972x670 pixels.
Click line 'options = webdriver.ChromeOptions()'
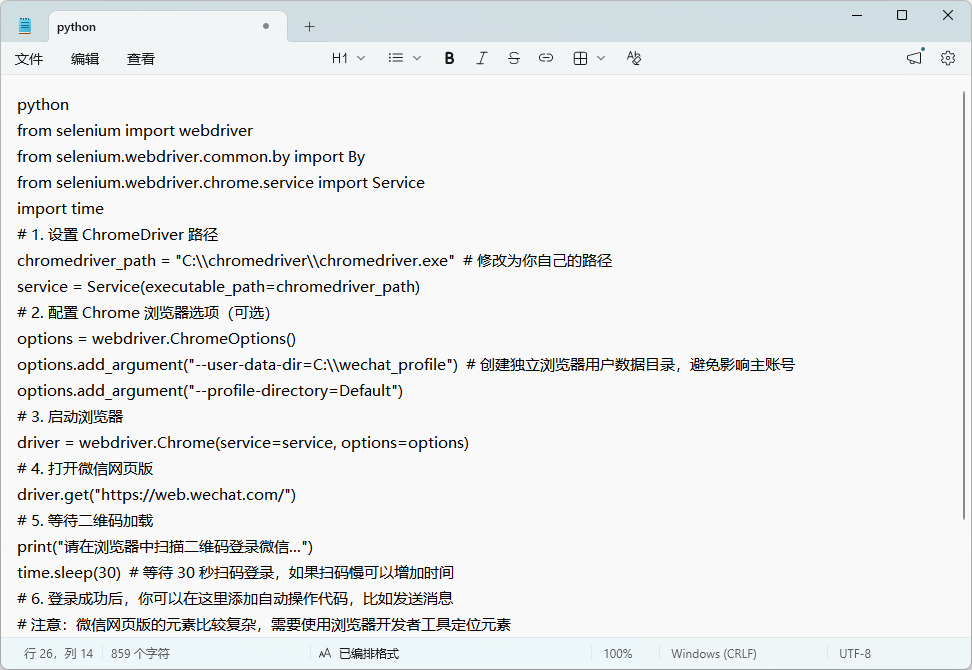pos(156,339)
